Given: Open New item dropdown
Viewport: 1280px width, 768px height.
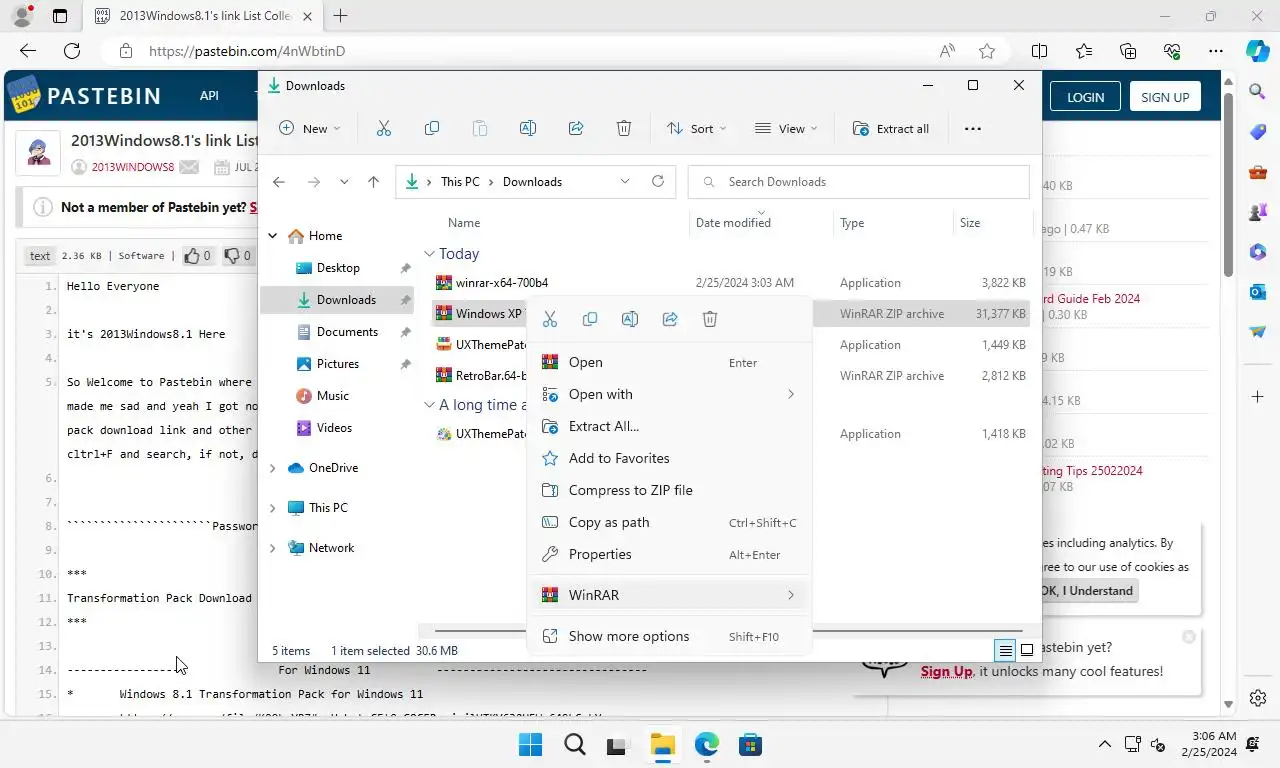Looking at the screenshot, I should 310,128.
